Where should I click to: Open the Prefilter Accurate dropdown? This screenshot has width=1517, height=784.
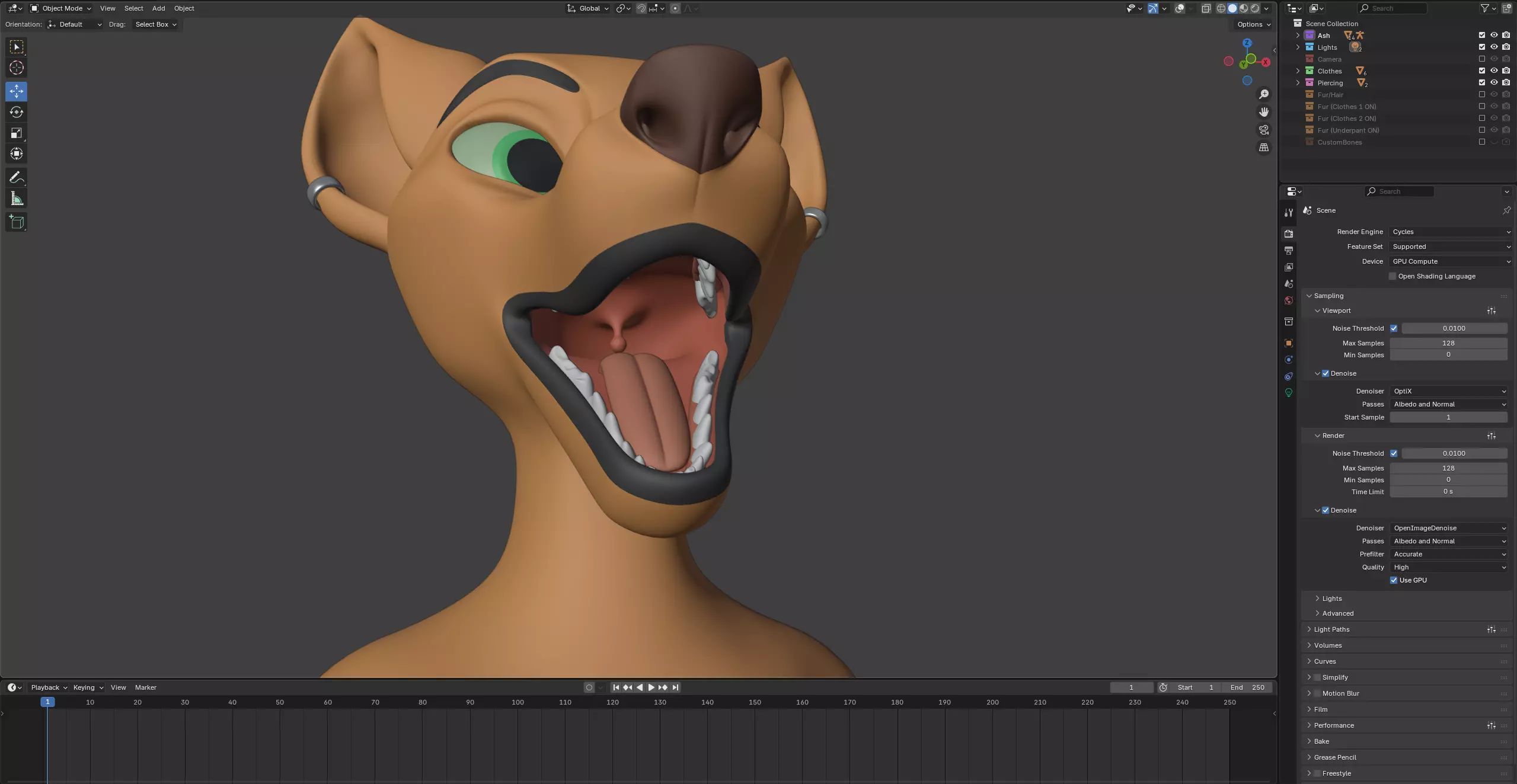(1449, 554)
